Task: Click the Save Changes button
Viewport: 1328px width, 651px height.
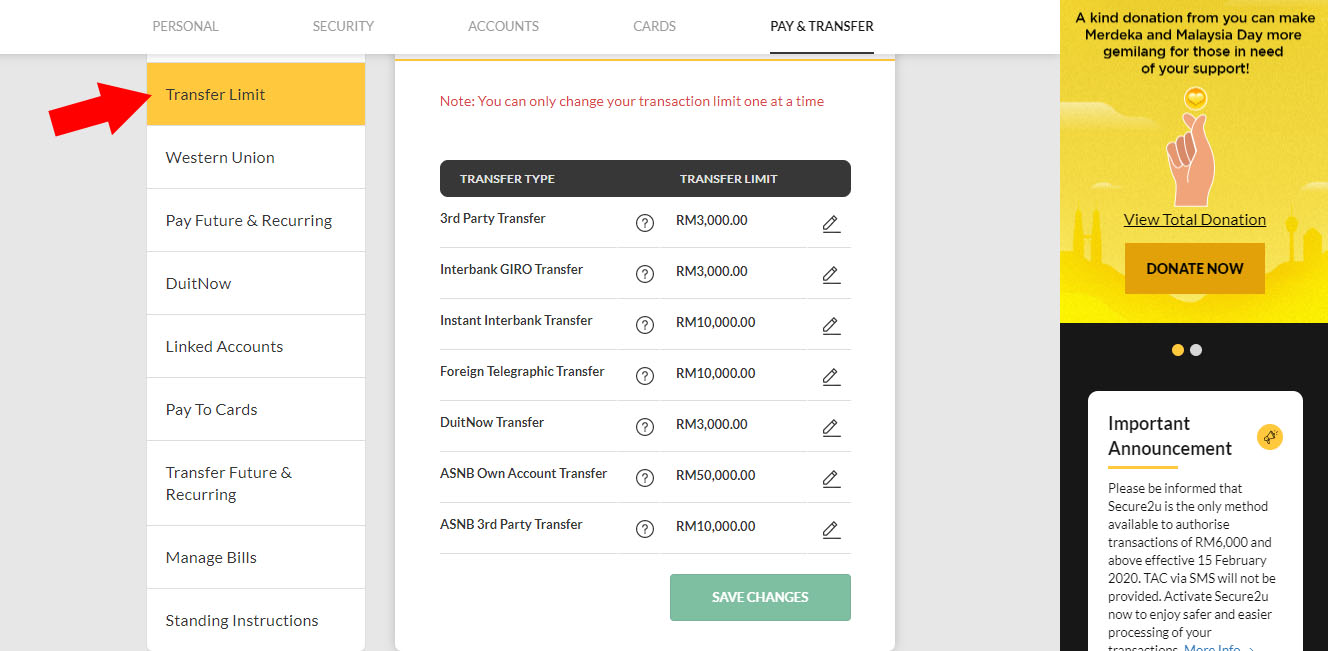Action: (x=760, y=597)
